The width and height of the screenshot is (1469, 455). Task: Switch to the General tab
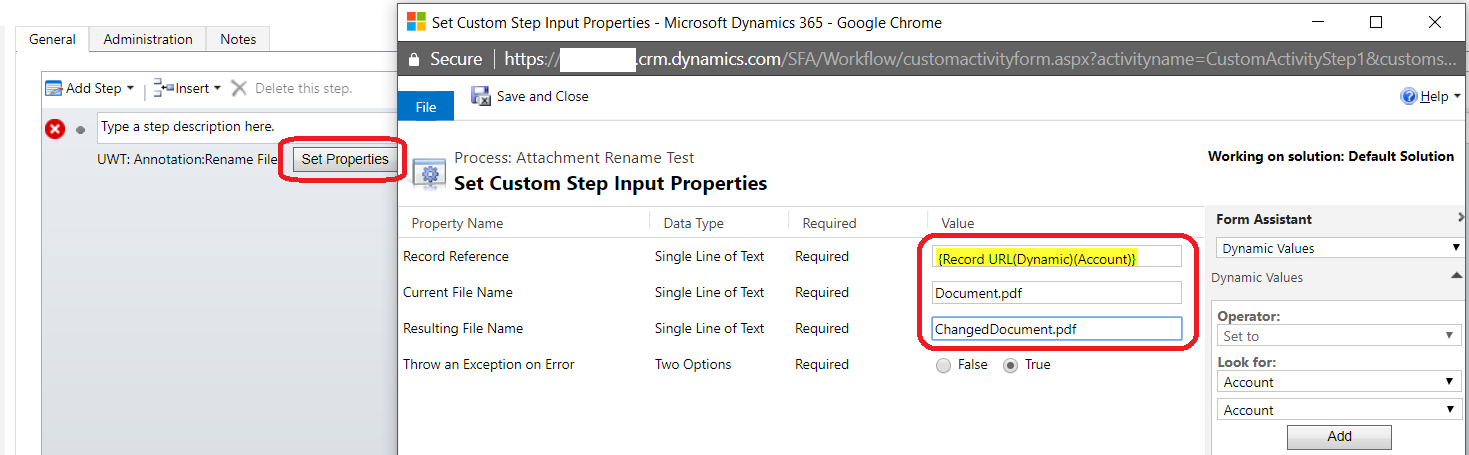click(x=52, y=39)
